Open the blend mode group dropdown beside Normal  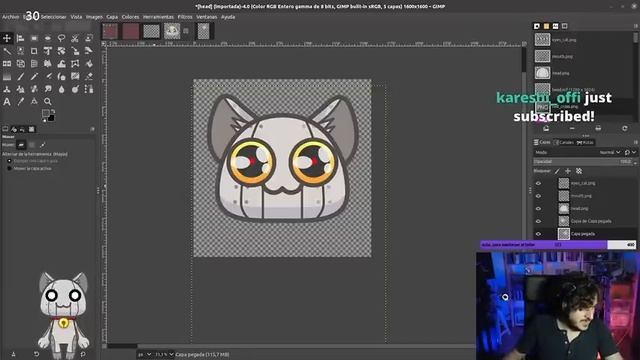pyautogui.click(x=630, y=152)
